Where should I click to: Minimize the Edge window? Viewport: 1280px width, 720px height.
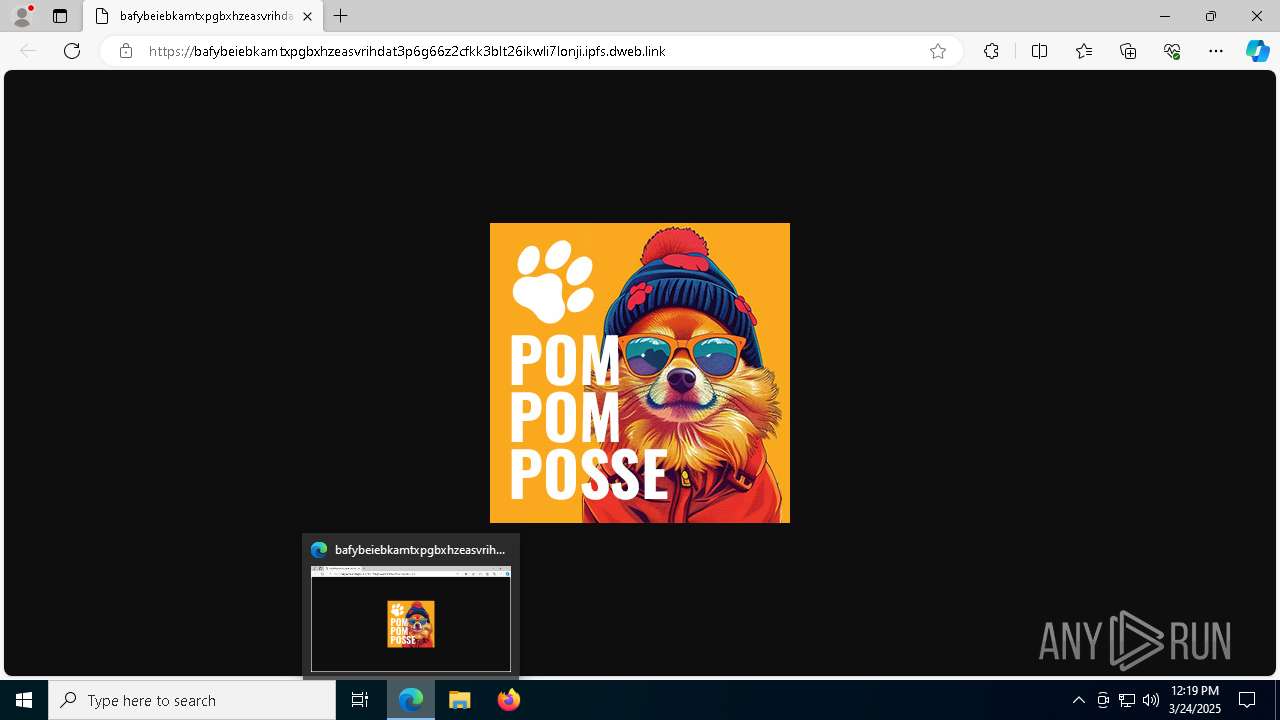[x=1165, y=16]
